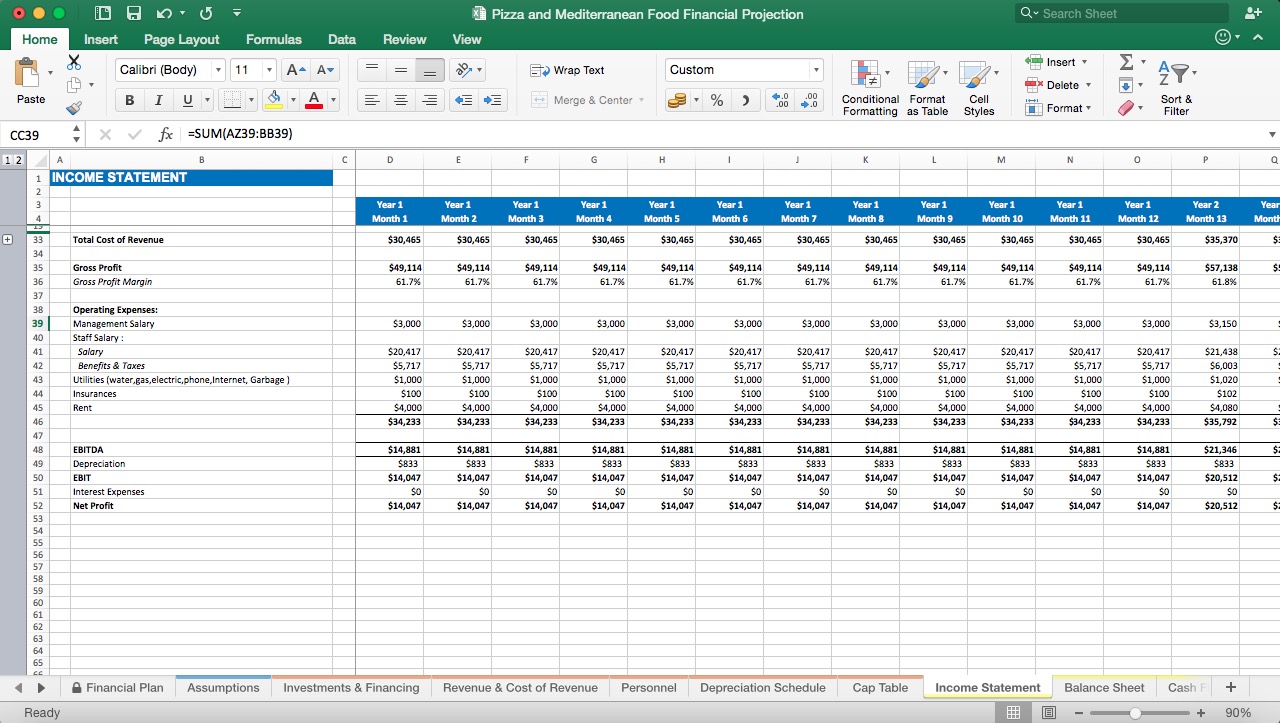Screen dimensions: 1280x723
Task: Open the font name dropdown
Action: [x=218, y=70]
